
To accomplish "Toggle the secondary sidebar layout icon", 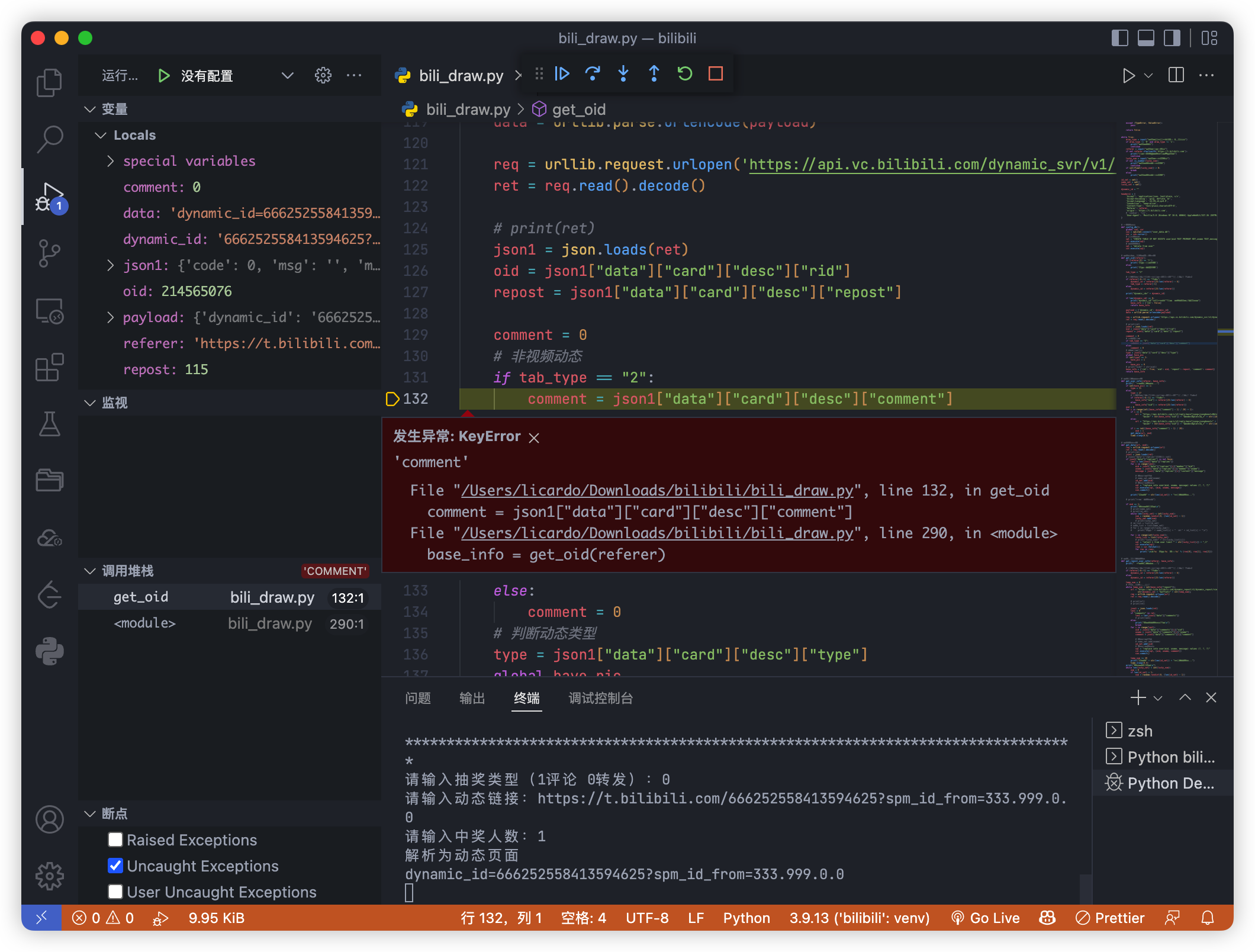I will [x=1172, y=38].
